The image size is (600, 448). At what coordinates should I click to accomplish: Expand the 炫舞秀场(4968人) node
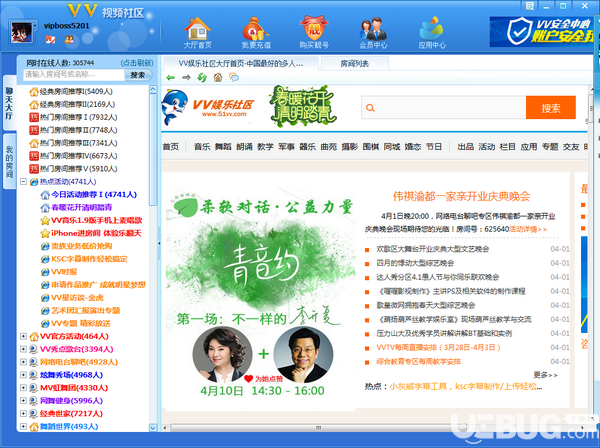click(x=23, y=375)
